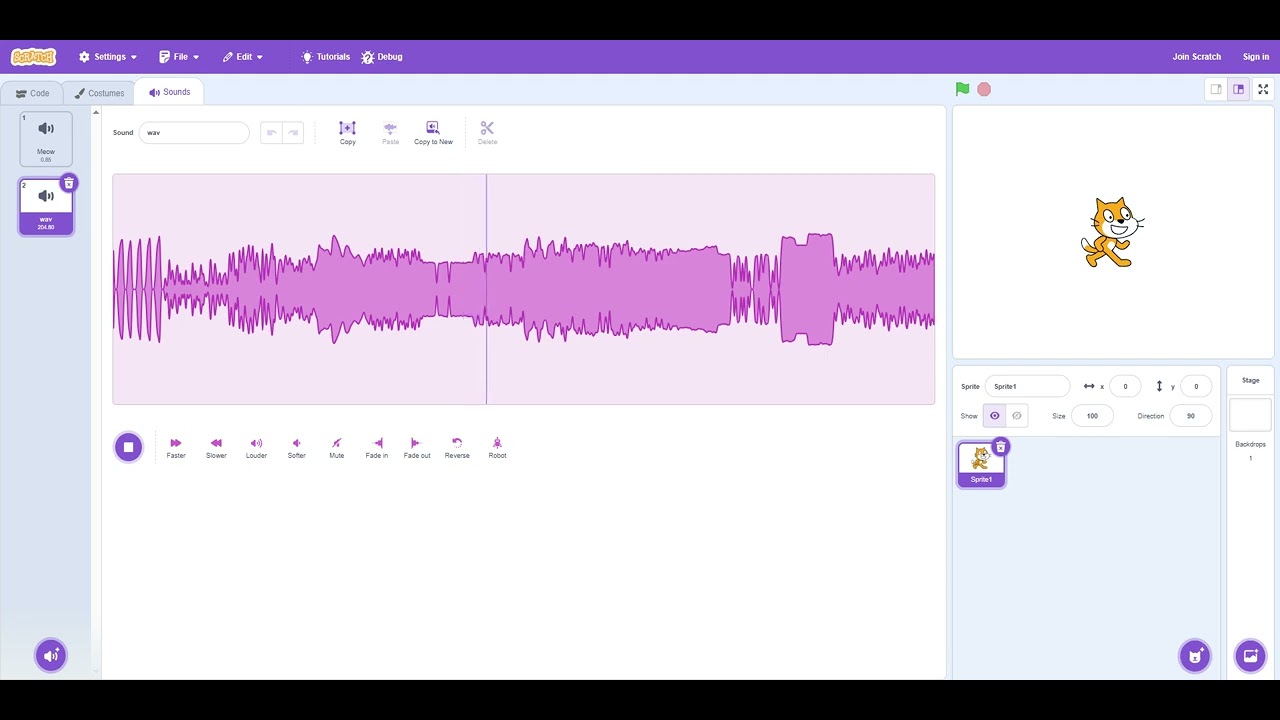Click the Delete scissors tool
The width and height of the screenshot is (1280, 720).
click(x=487, y=132)
